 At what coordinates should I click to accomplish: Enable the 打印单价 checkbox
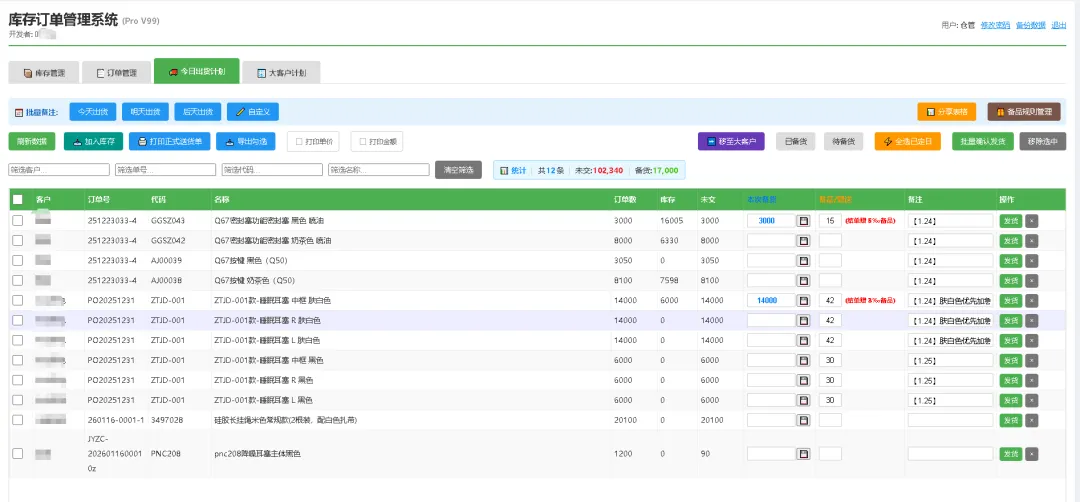pyautogui.click(x=299, y=142)
